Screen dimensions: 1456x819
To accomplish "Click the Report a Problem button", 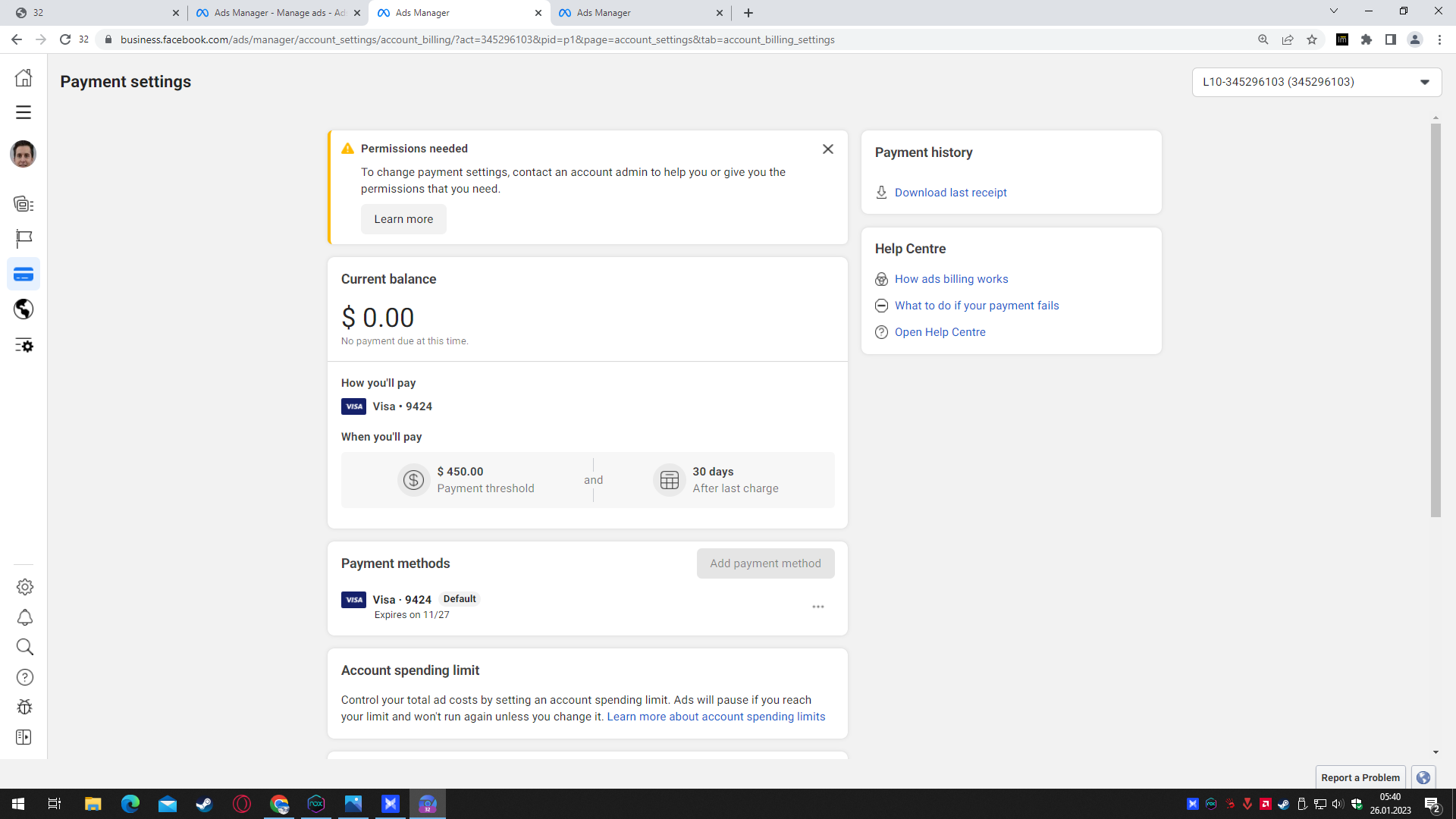I will click(x=1360, y=777).
